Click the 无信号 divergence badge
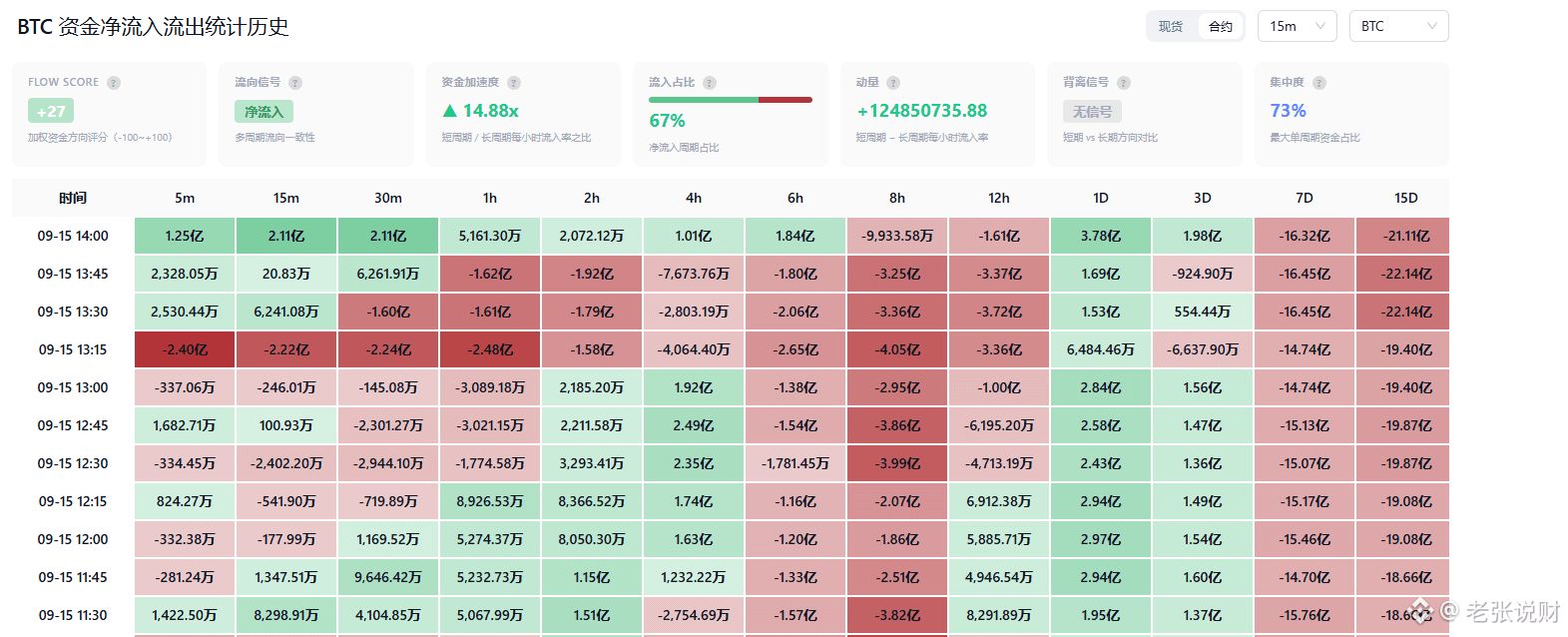This screenshot has width=1568, height=637. 1093,112
